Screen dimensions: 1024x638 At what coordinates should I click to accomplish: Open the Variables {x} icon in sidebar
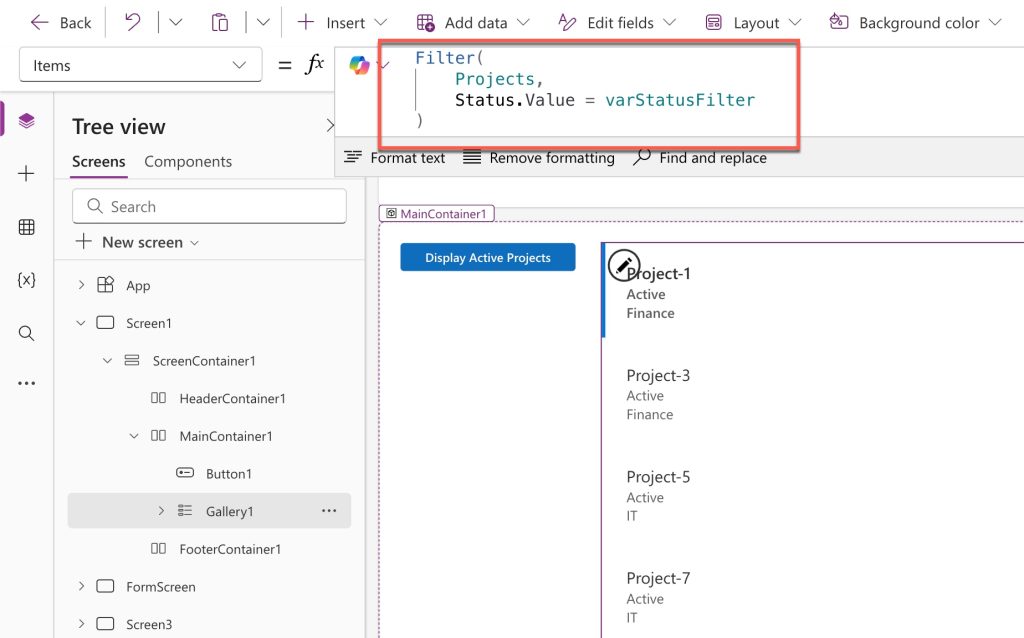26,279
